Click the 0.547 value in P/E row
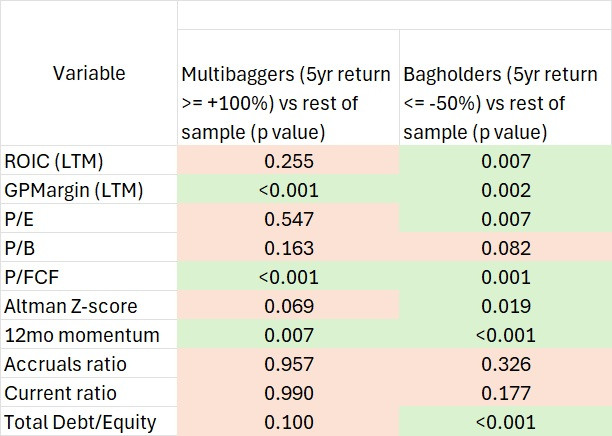 pyautogui.click(x=288, y=219)
